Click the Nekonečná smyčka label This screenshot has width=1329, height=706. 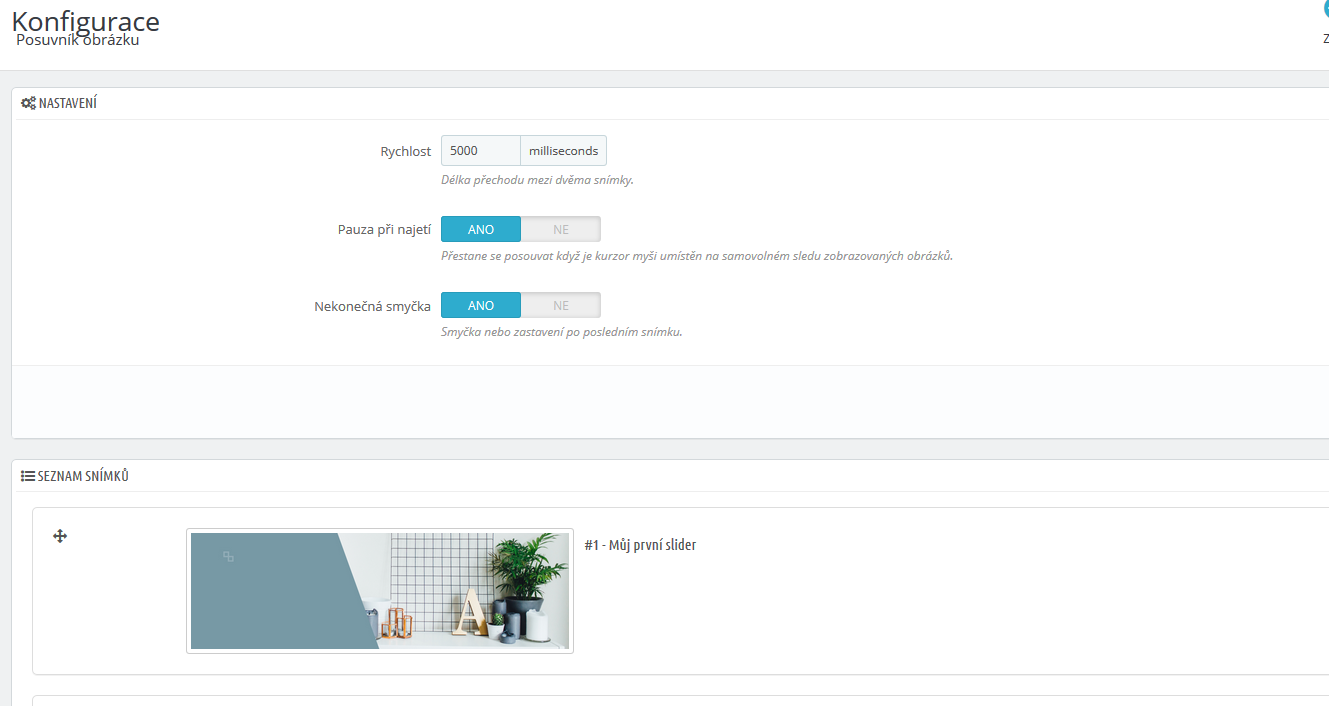372,306
